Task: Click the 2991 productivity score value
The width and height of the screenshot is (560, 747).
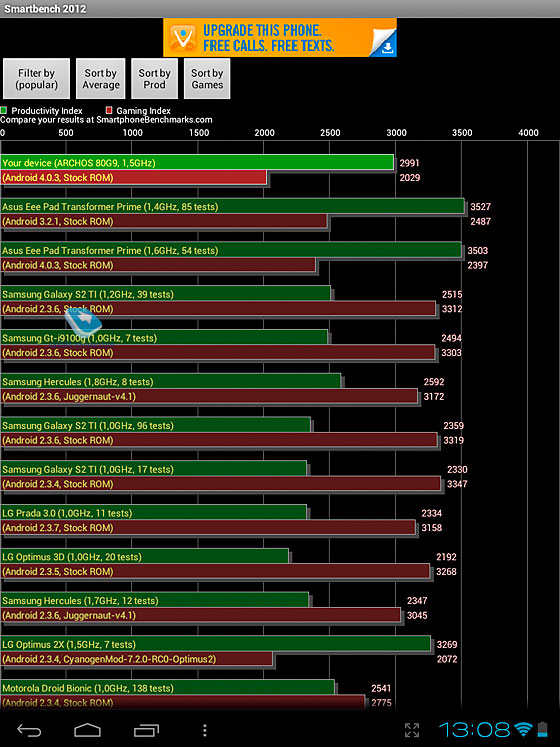Action: click(409, 163)
